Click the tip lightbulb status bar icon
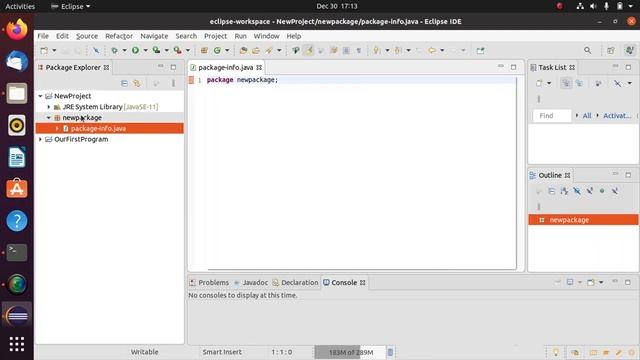Viewport: 640px width, 360px height. (556, 352)
